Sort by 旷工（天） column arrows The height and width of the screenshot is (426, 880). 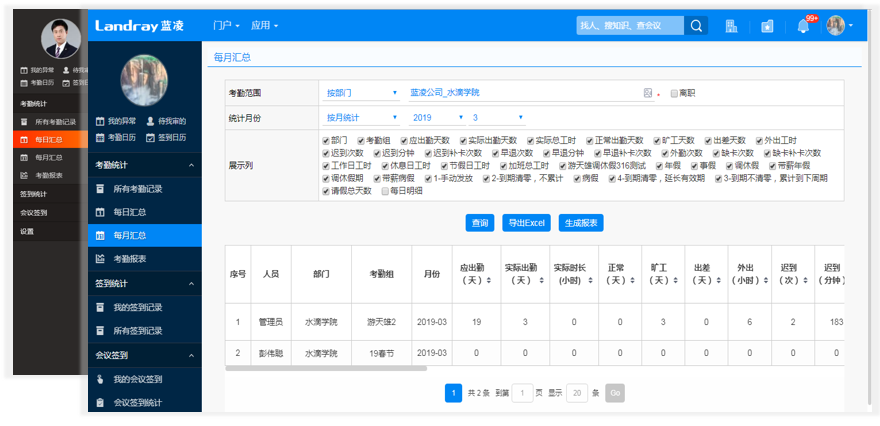point(674,280)
